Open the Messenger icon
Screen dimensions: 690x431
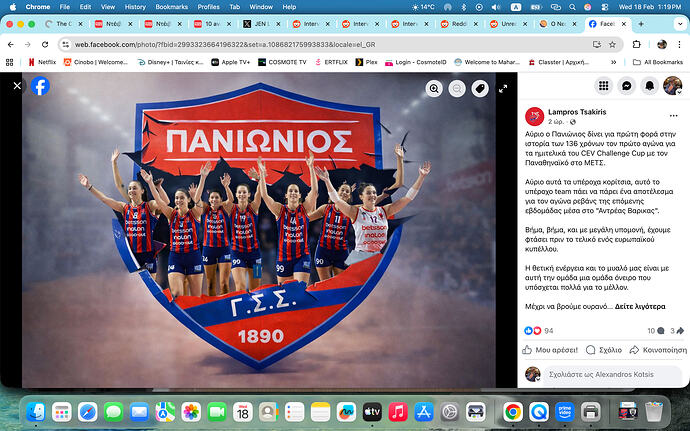tap(627, 85)
